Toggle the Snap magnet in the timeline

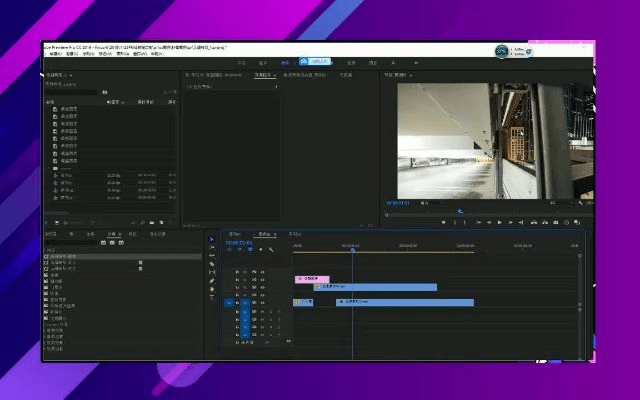coord(239,249)
